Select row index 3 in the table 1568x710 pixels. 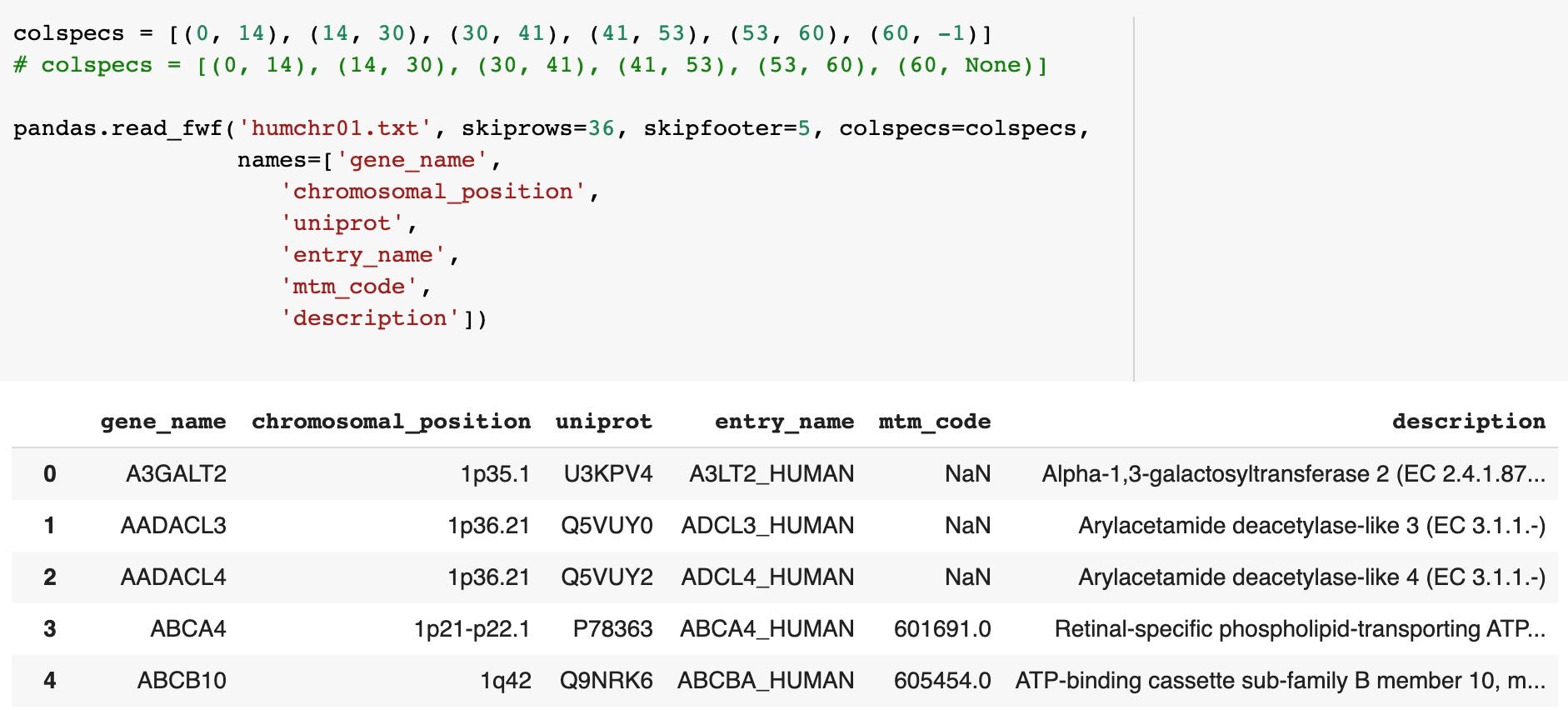tap(50, 629)
